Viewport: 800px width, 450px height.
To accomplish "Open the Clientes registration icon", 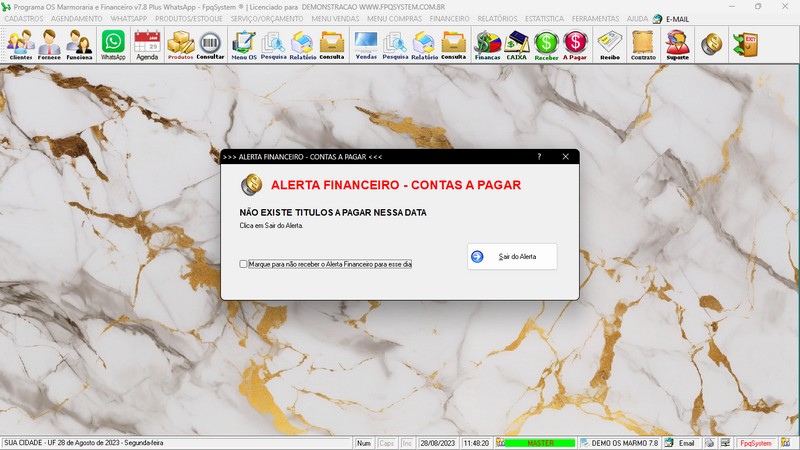I will (x=21, y=45).
